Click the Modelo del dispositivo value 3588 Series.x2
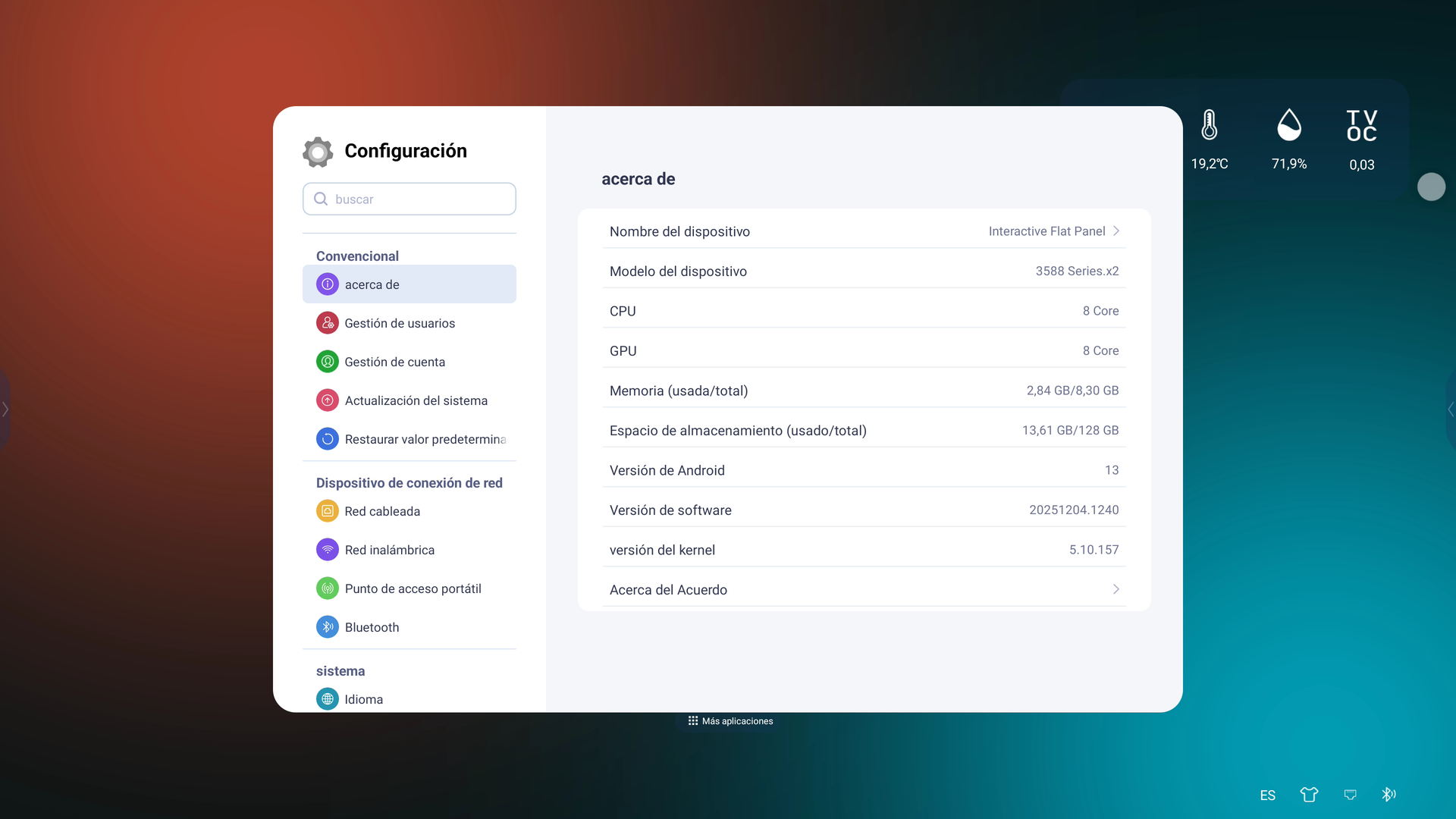The width and height of the screenshot is (1456, 819). click(x=1078, y=271)
